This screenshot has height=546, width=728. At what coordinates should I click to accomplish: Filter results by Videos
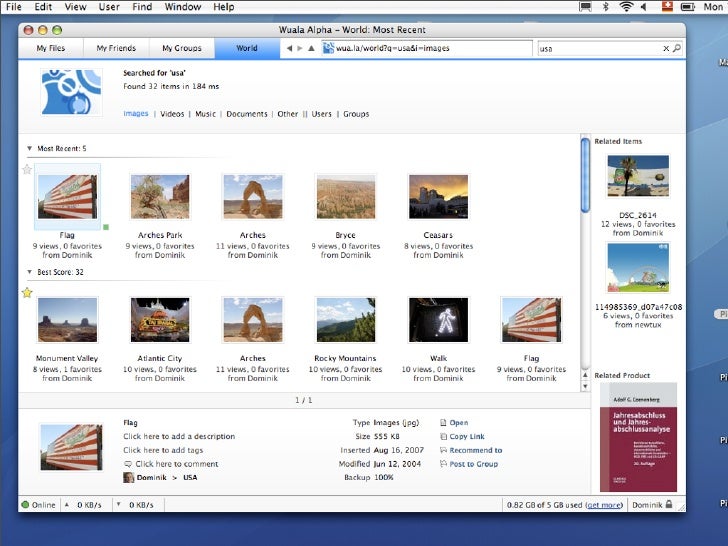pyautogui.click(x=172, y=114)
